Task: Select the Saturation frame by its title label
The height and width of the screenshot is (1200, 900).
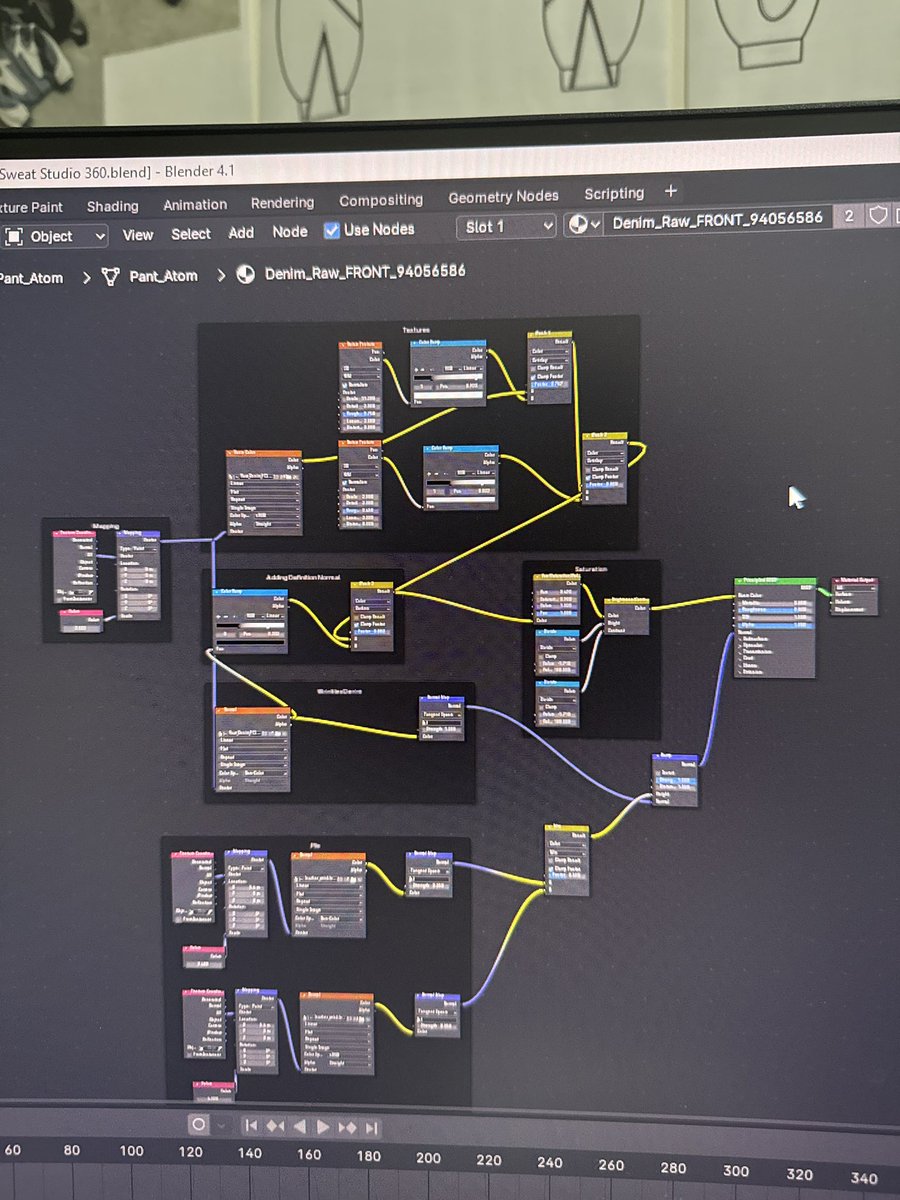Action: (591, 569)
